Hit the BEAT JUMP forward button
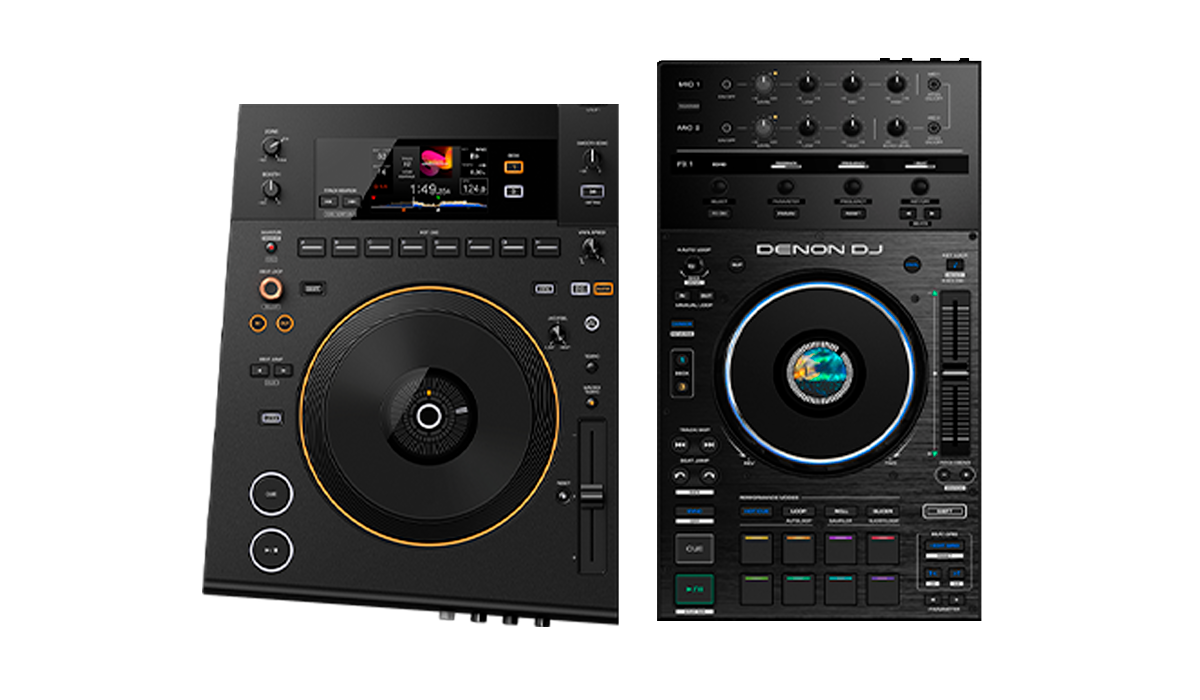 point(709,475)
